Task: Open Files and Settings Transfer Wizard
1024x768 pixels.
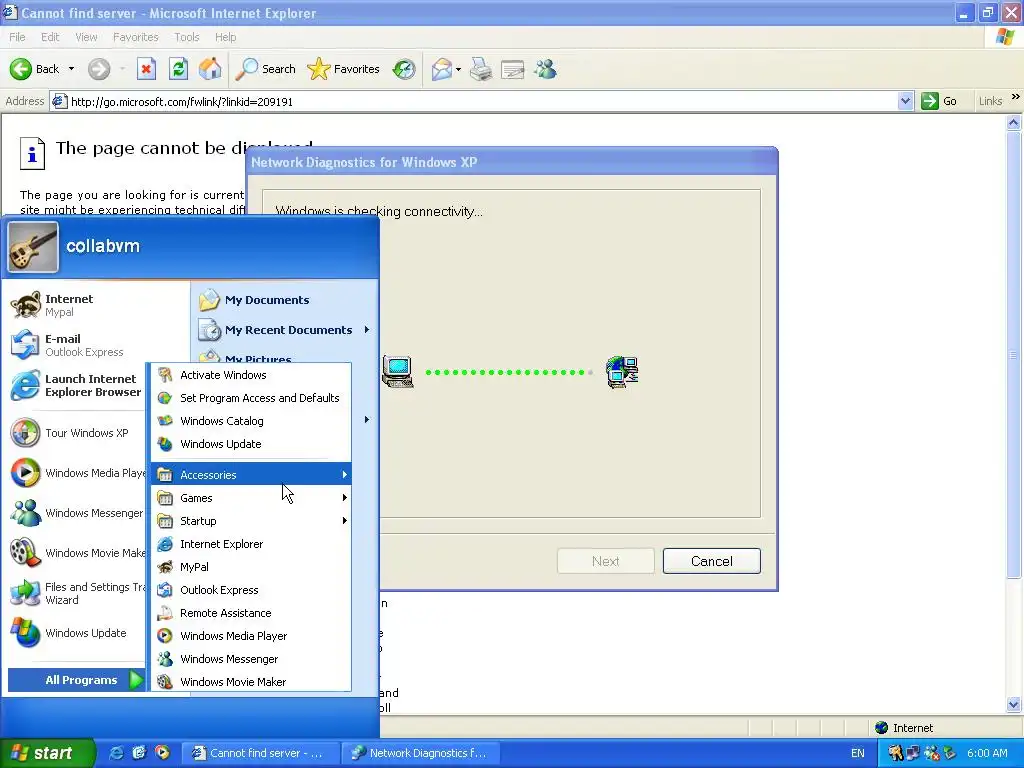Action: tap(78, 593)
